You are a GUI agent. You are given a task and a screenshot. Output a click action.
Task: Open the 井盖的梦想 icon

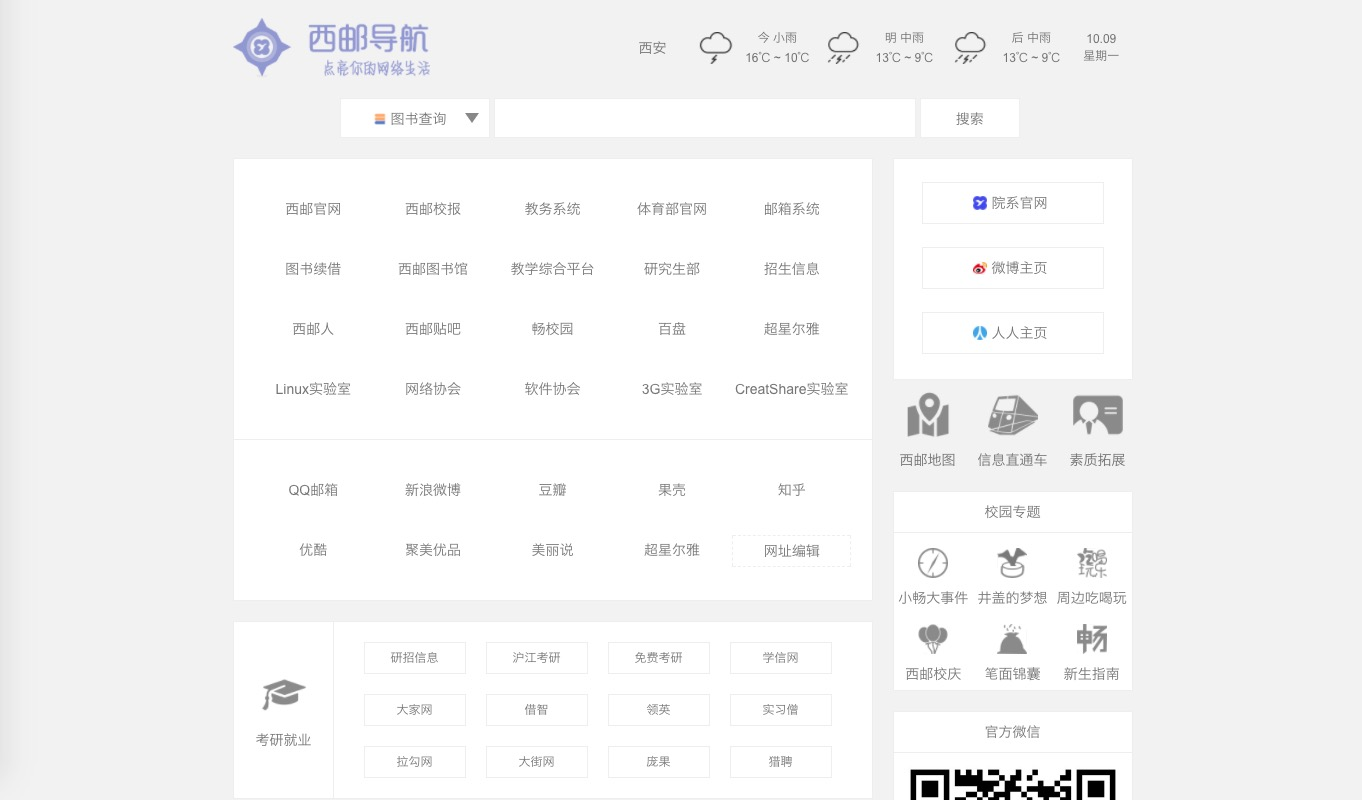pos(1012,563)
